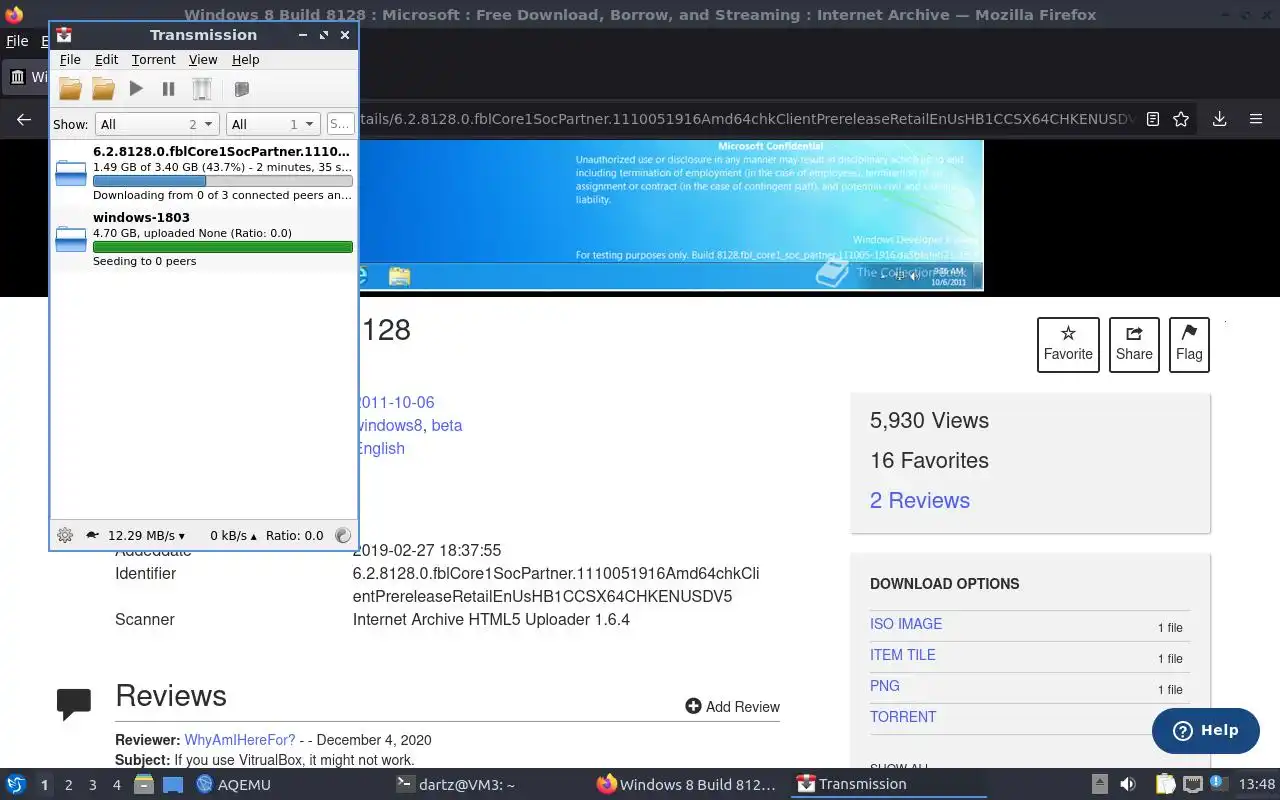Click the Windows 8 screenshot thumbnail
The height and width of the screenshot is (800, 1280).
[670, 215]
